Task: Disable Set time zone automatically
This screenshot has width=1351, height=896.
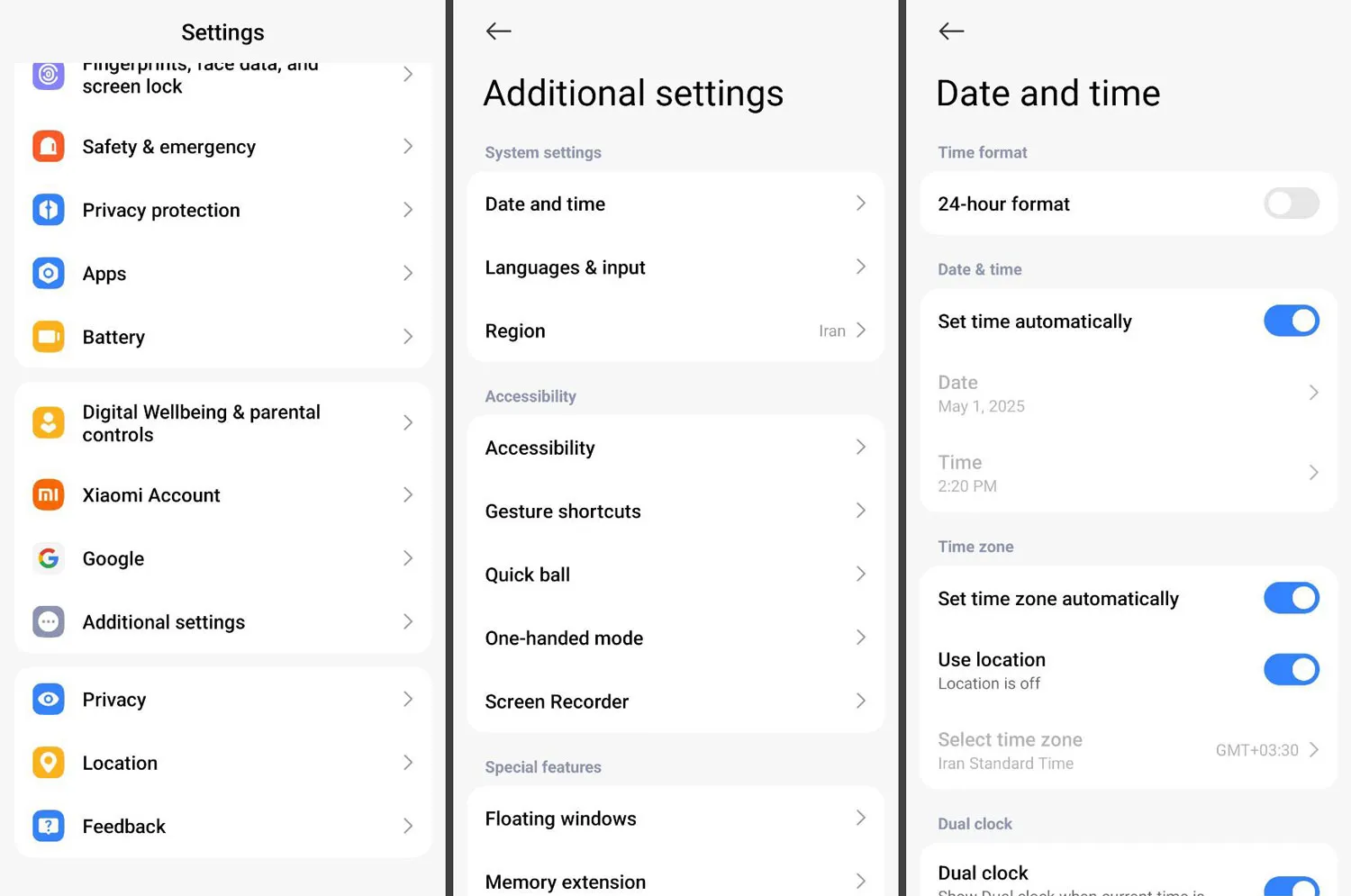Action: 1291,598
